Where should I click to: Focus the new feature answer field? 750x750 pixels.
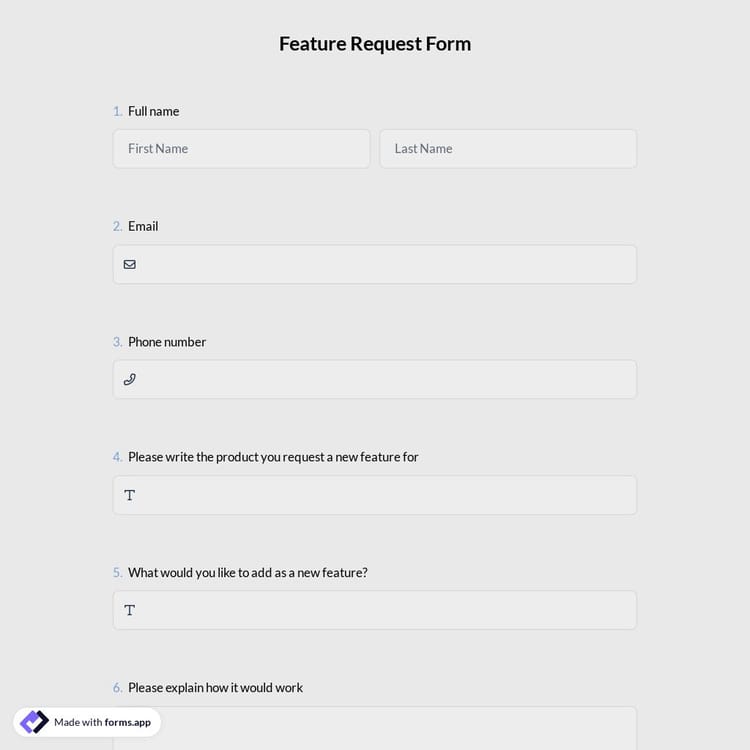coord(385,610)
